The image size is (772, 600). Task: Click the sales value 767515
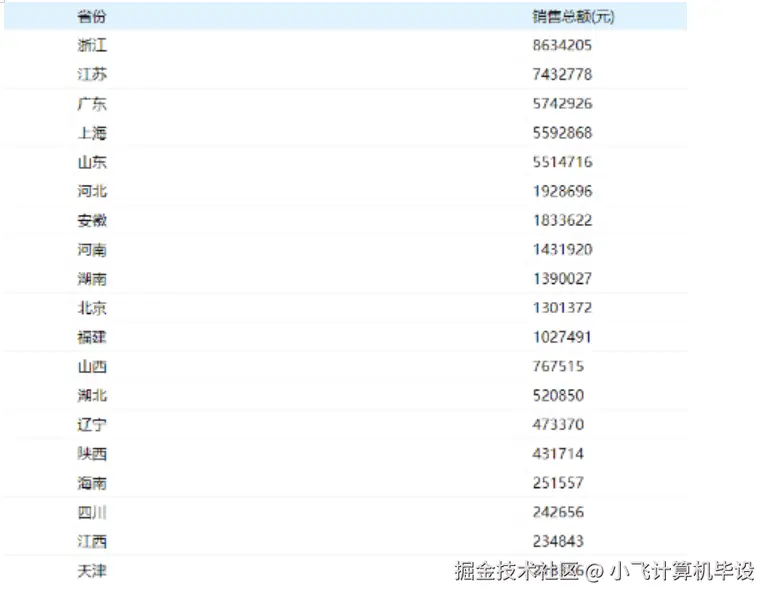(558, 366)
